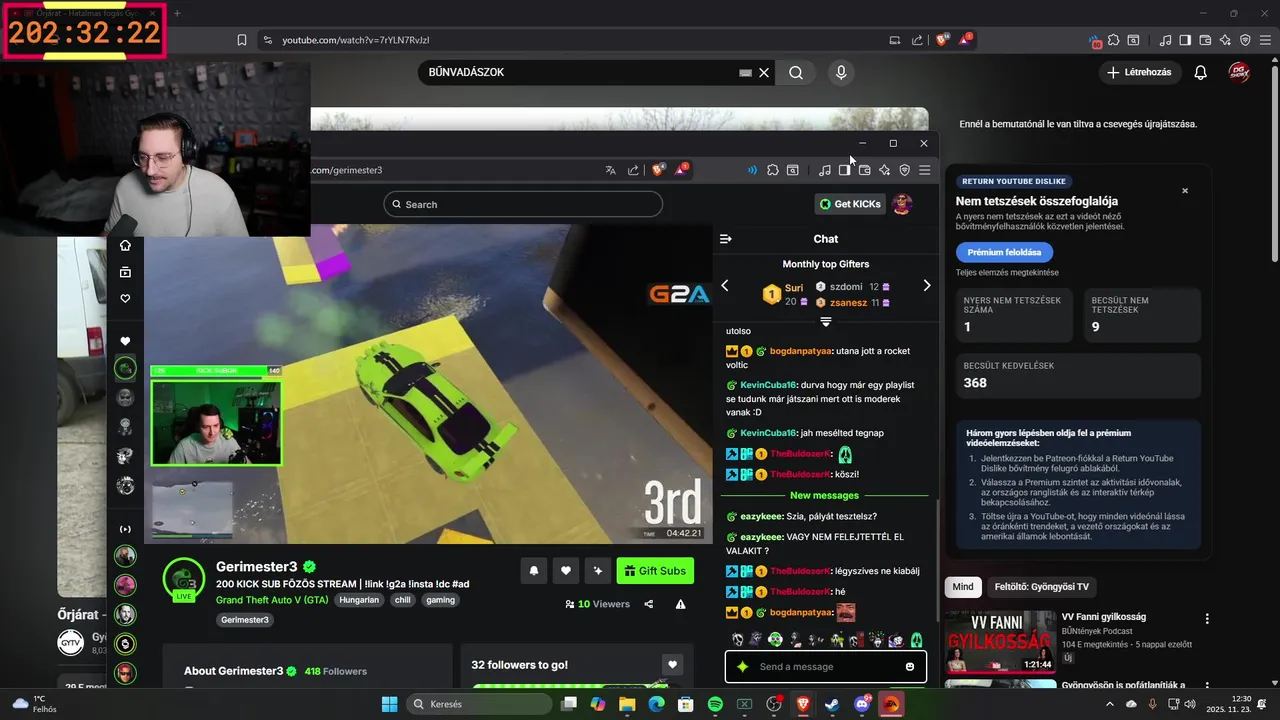Click Get KICKs button
Viewport: 1280px width, 720px height.
click(850, 204)
